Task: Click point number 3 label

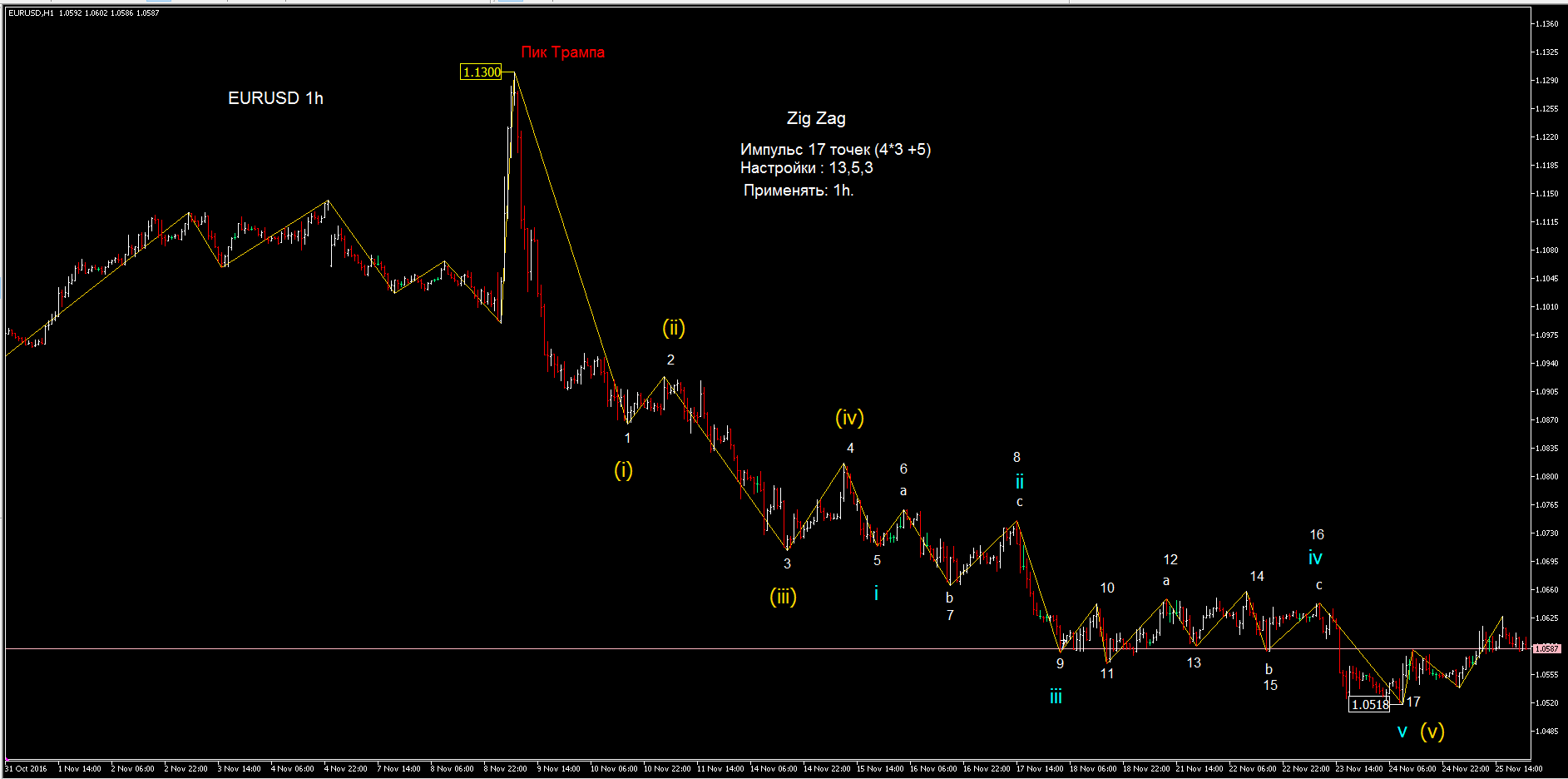Action: (787, 563)
